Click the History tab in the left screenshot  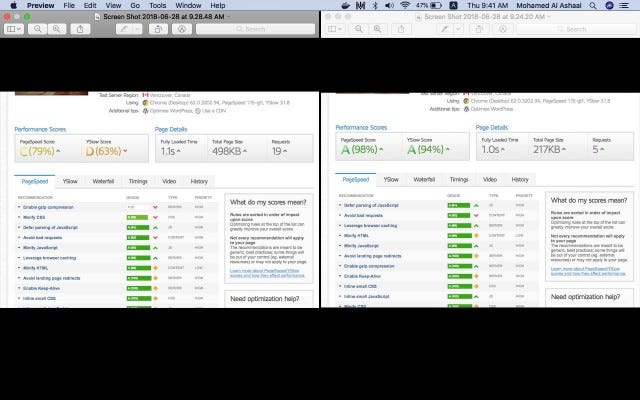click(x=199, y=181)
